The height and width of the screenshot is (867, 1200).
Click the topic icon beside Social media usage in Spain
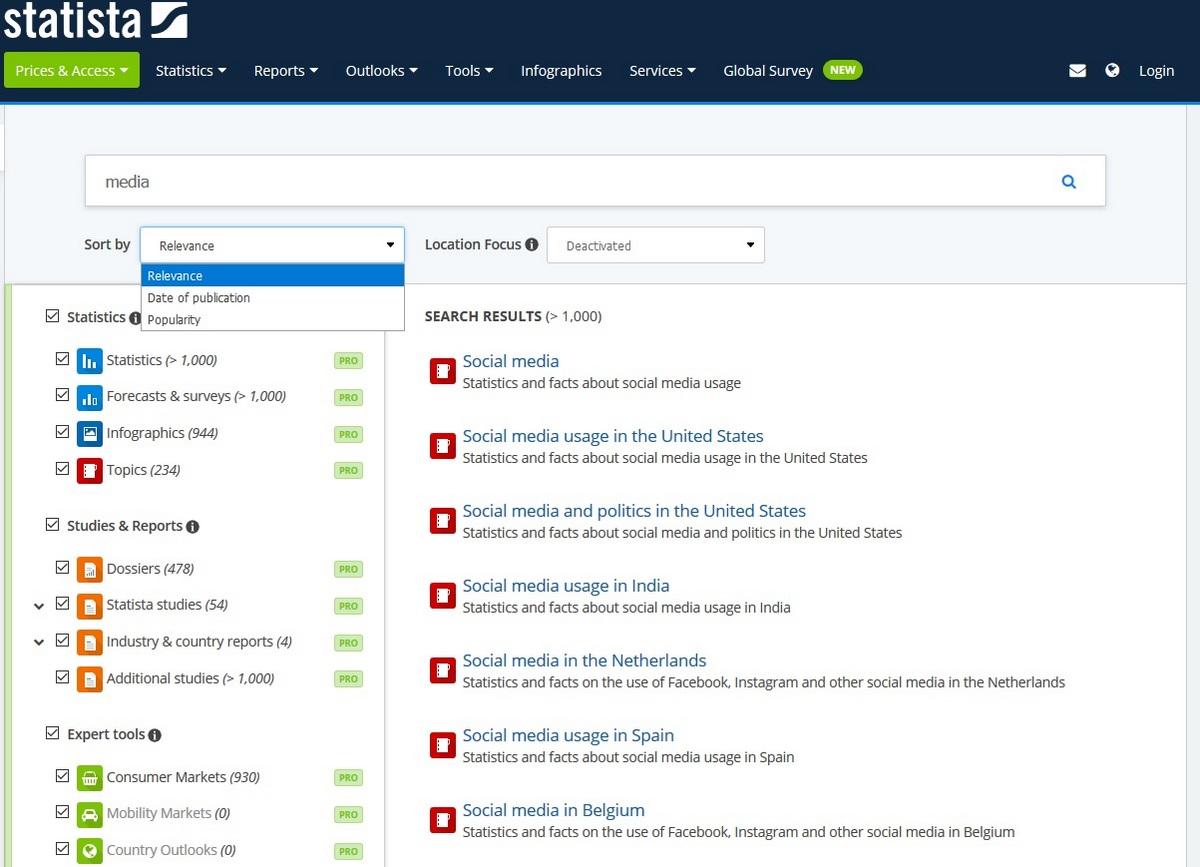click(x=443, y=746)
